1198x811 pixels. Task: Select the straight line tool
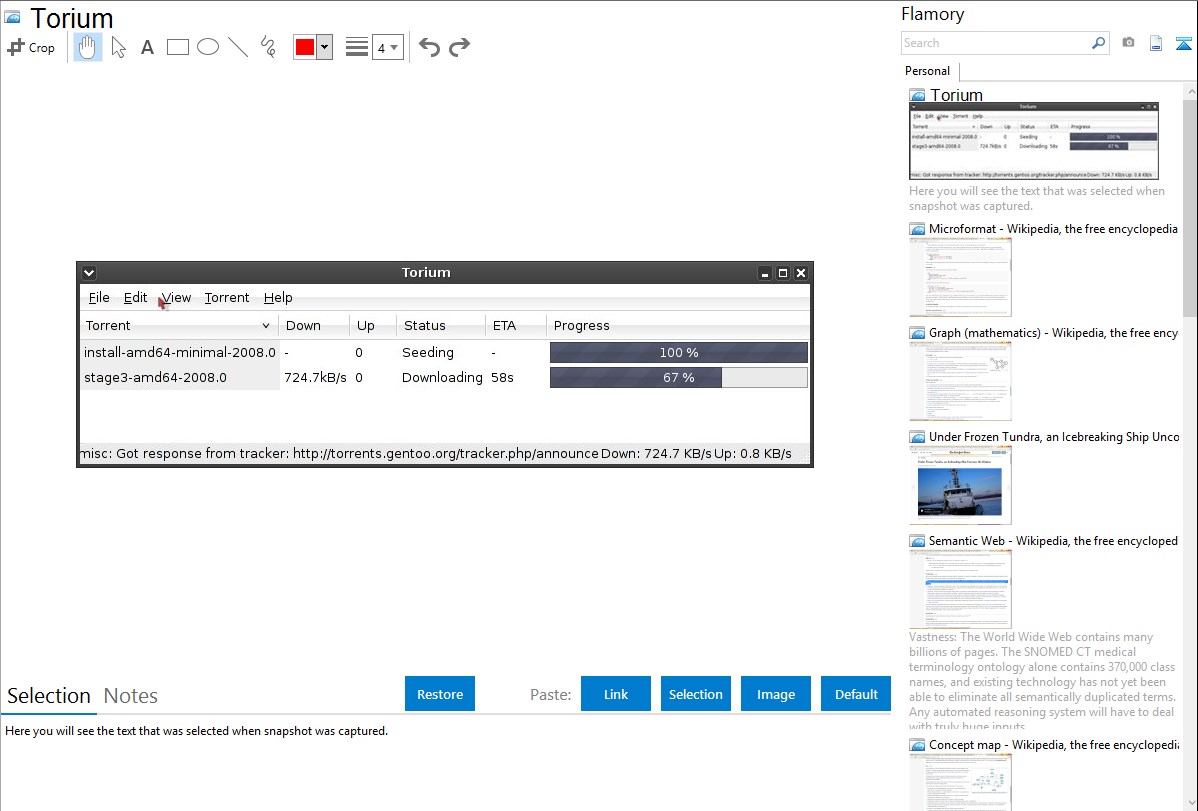pyautogui.click(x=238, y=47)
